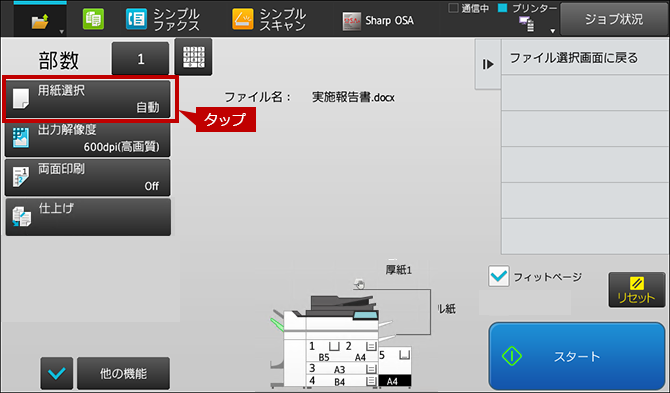Tap the copies count field showing 1

point(140,59)
